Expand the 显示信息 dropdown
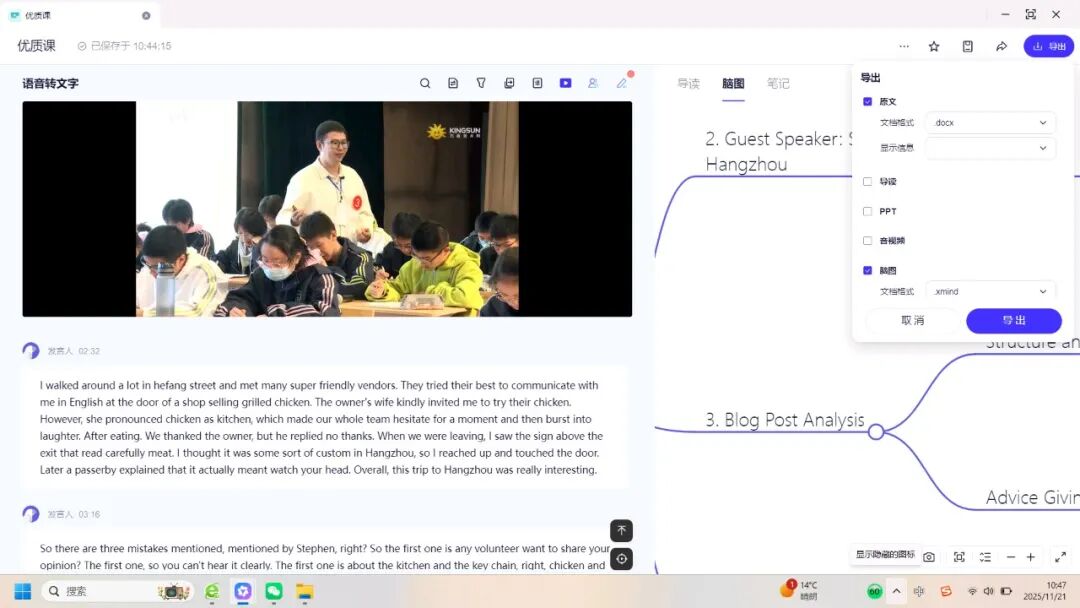Image resolution: width=1080 pixels, height=608 pixels. point(990,148)
